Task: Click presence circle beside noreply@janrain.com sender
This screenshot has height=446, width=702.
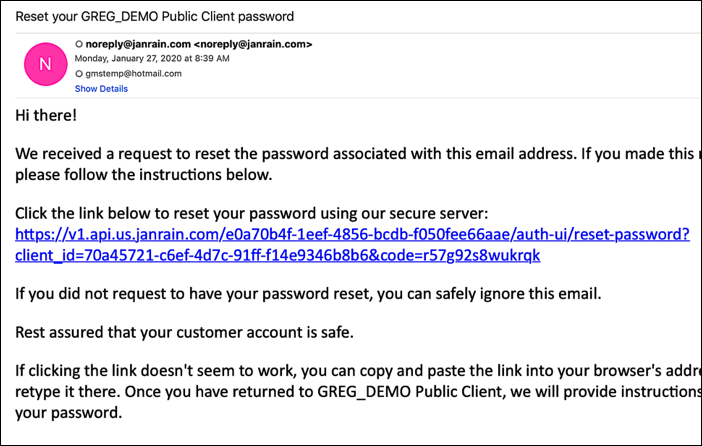Action: (x=79, y=44)
